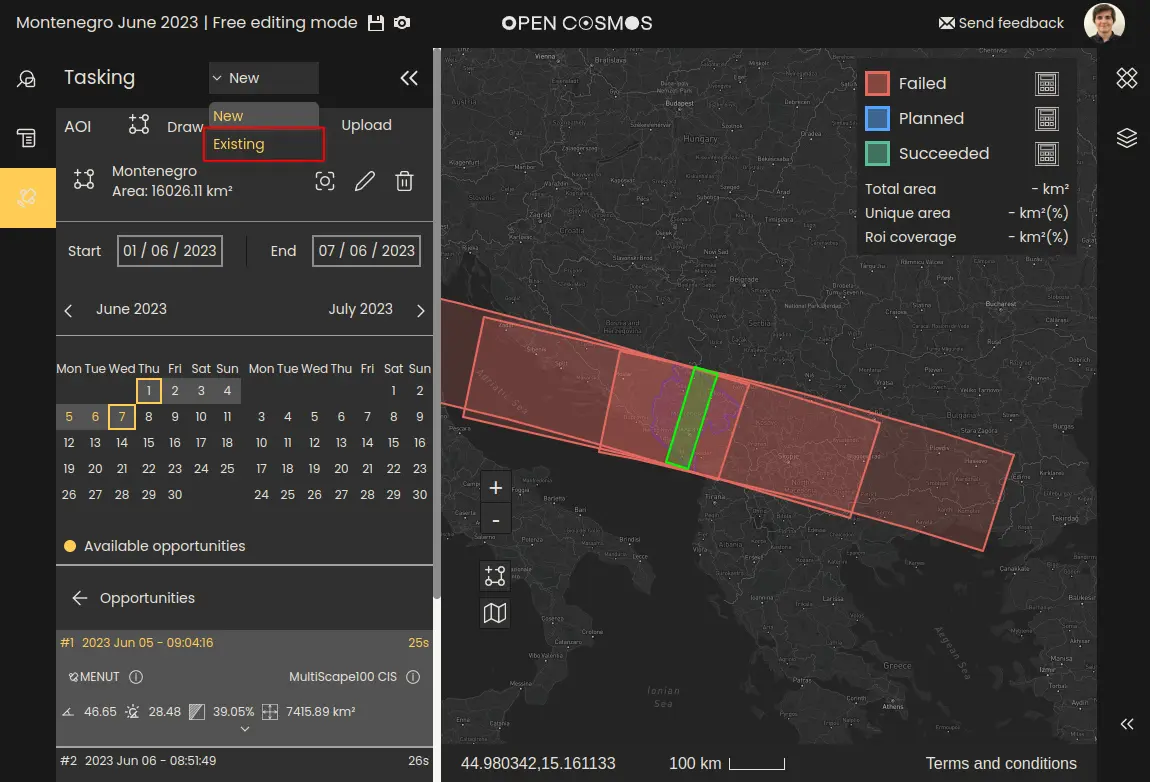The image size is (1150, 782).
Task: Zoom out on the map
Action: [496, 519]
